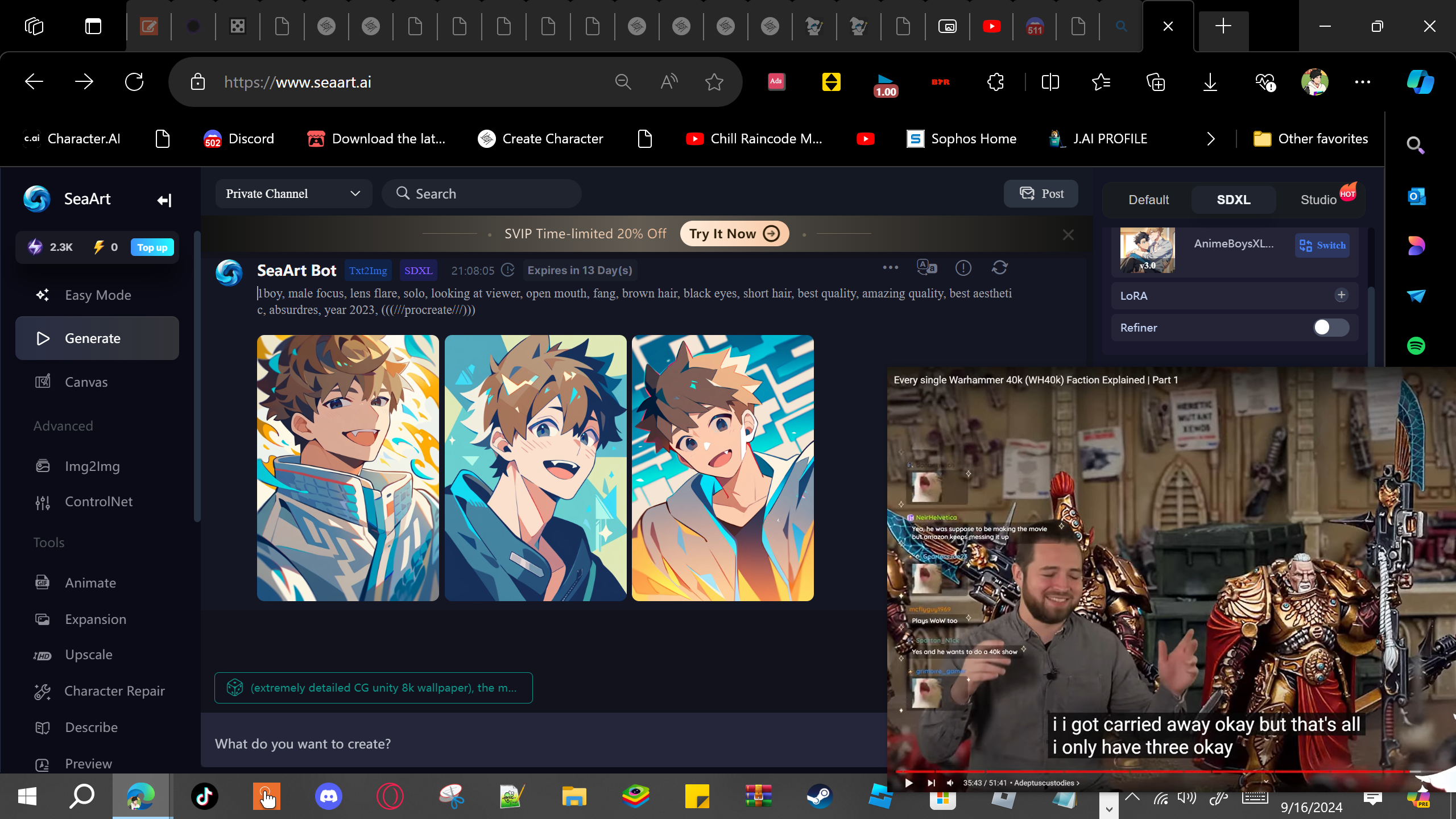
Task: Open the browser extensions puzzle icon
Action: pos(996,82)
